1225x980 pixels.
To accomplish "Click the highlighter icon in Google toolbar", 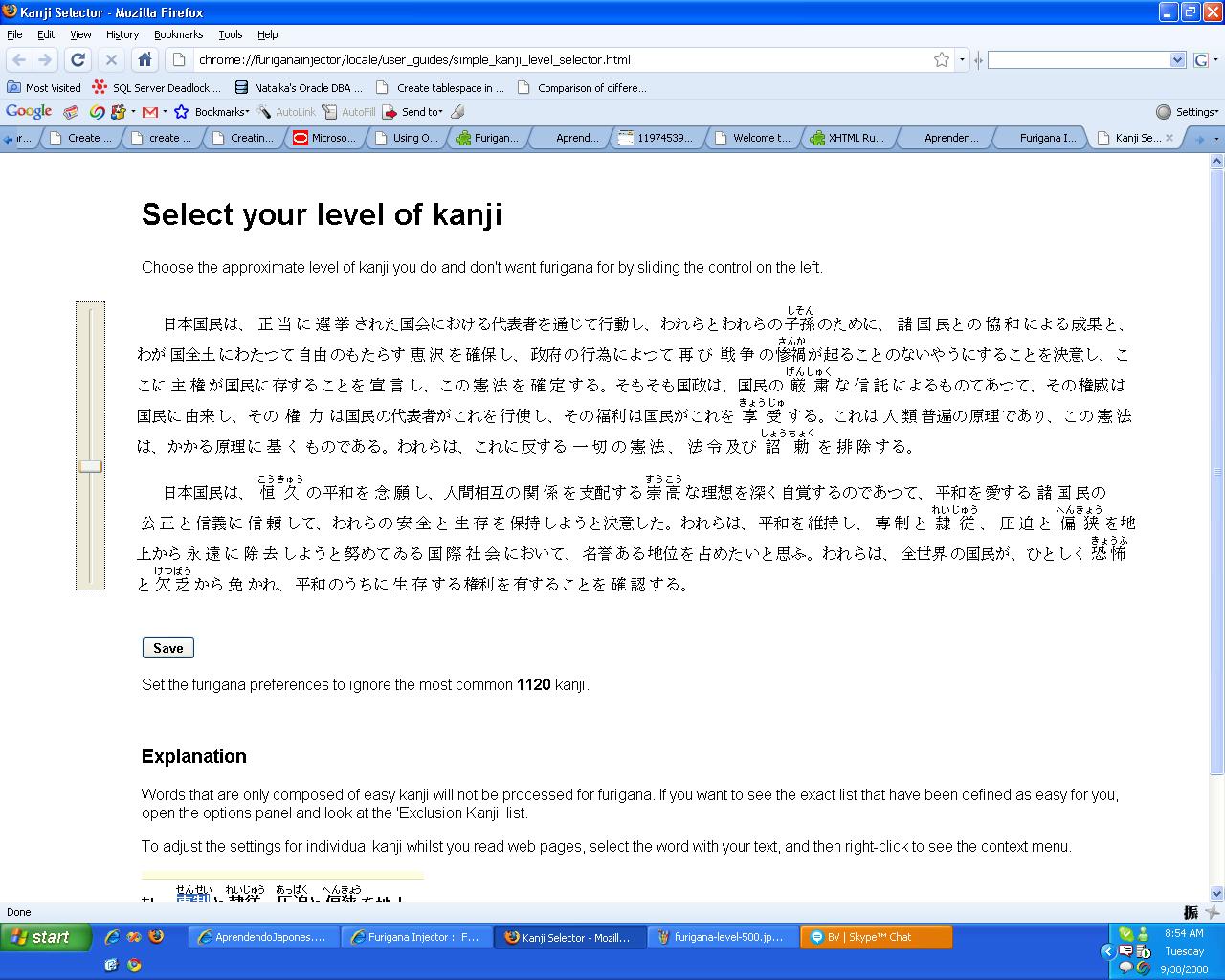I will 457,112.
